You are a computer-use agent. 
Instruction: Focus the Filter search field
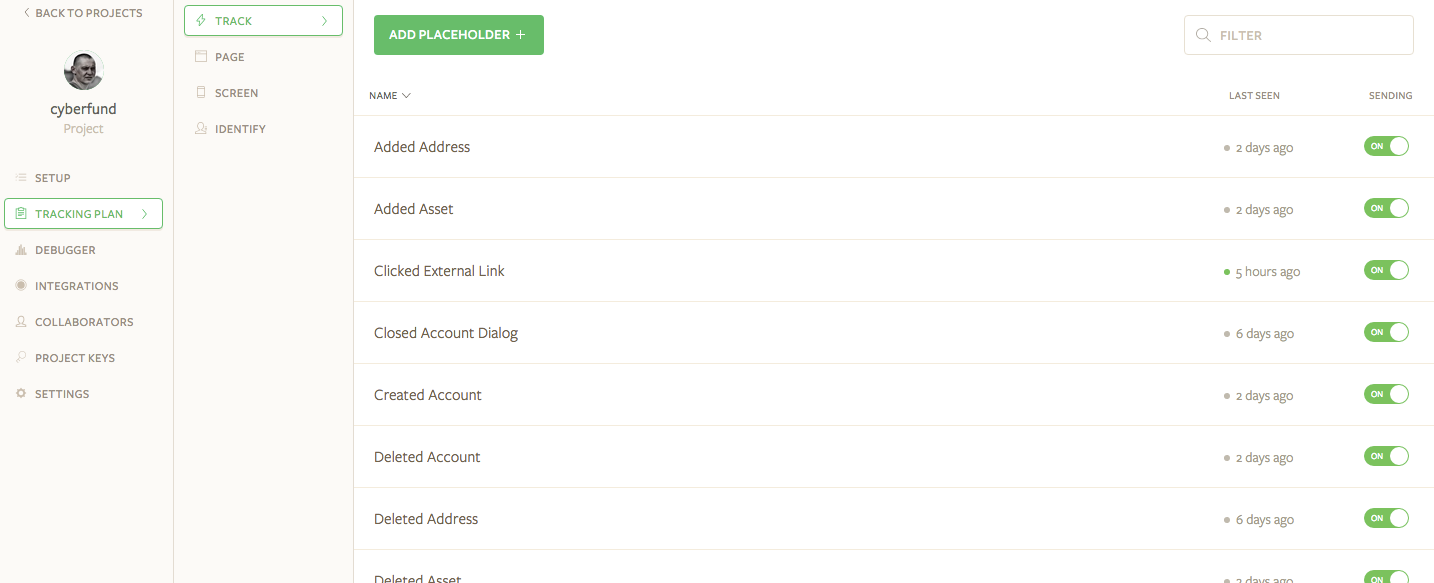pyautogui.click(x=1299, y=35)
